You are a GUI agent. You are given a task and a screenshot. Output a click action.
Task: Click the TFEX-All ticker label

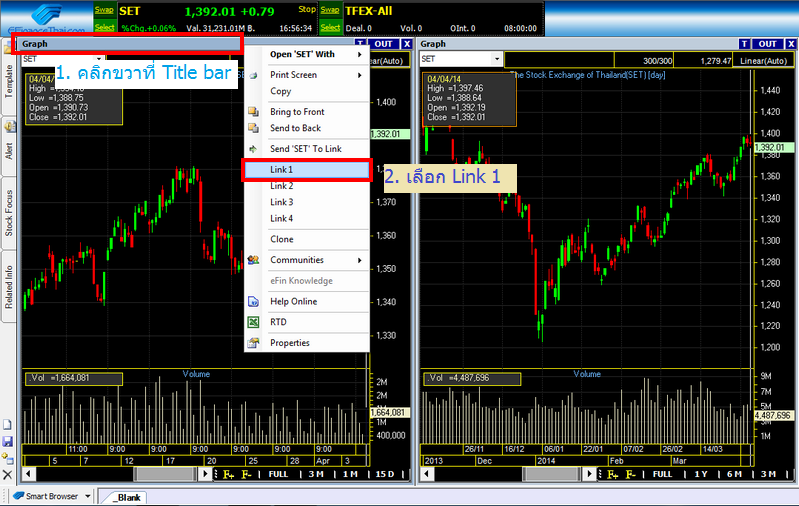[x=369, y=11]
